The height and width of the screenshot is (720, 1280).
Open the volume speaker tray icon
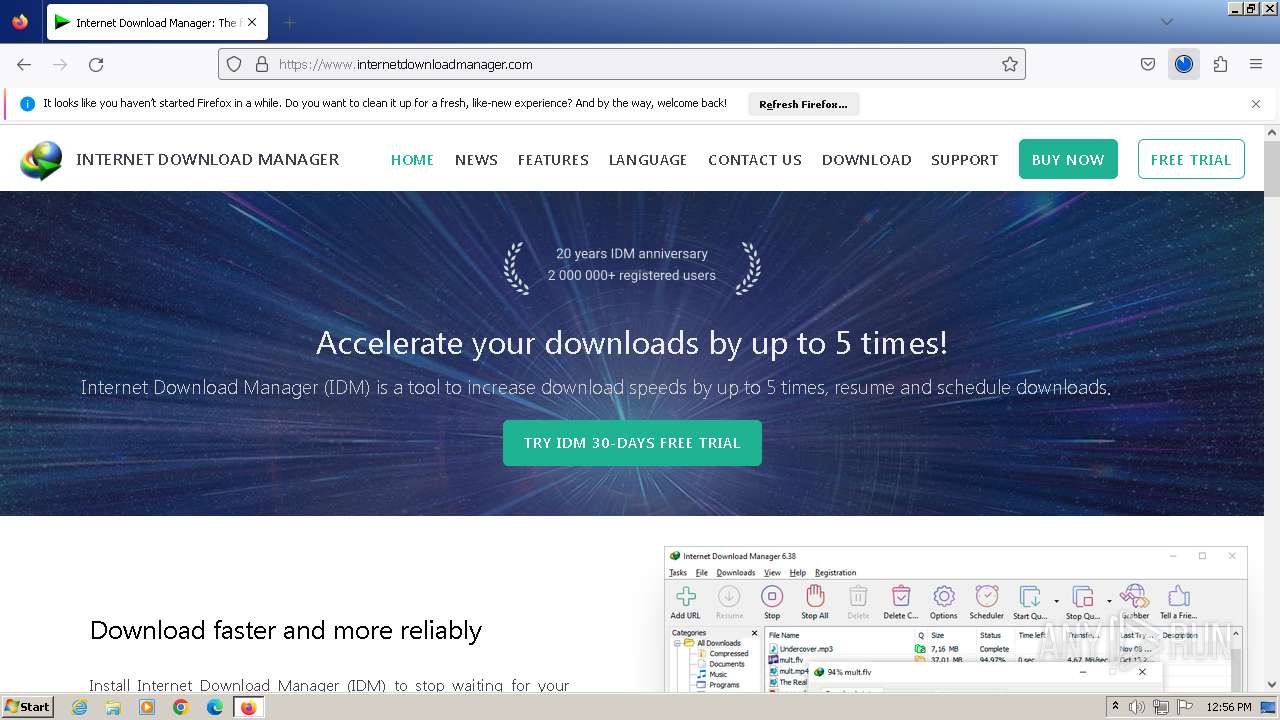pyautogui.click(x=1137, y=707)
